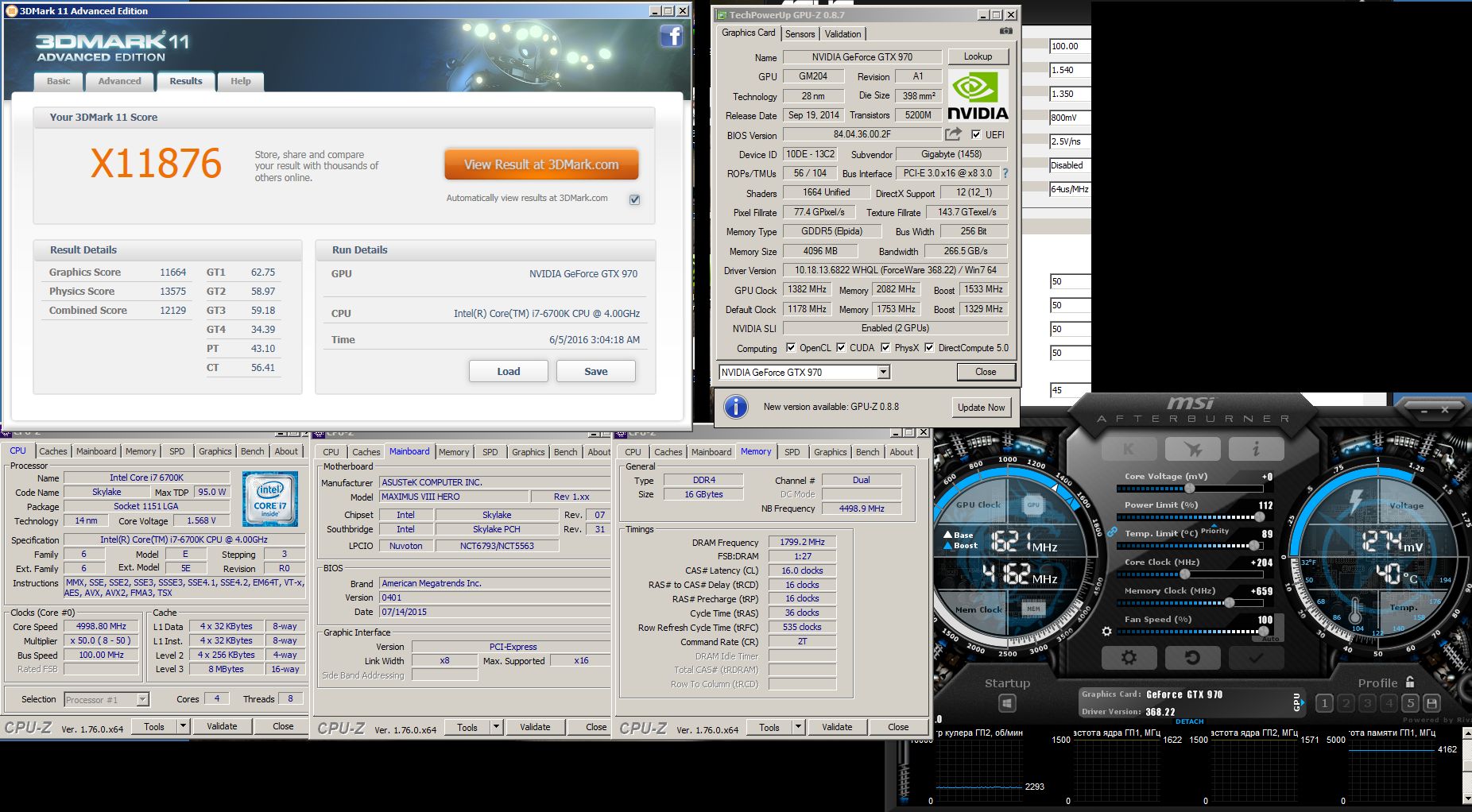Select Afterburner profile slot 1
The height and width of the screenshot is (812, 1472).
tap(1324, 703)
